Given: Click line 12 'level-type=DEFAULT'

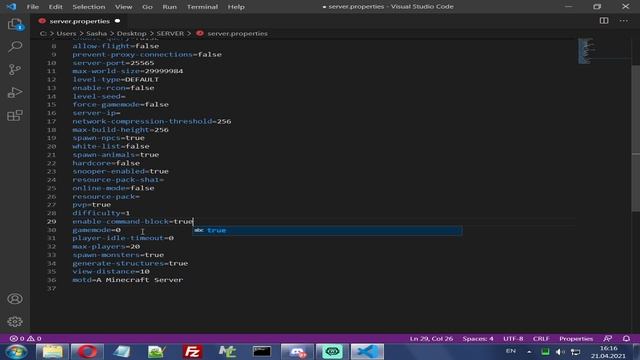Looking at the screenshot, I should pos(116,79).
